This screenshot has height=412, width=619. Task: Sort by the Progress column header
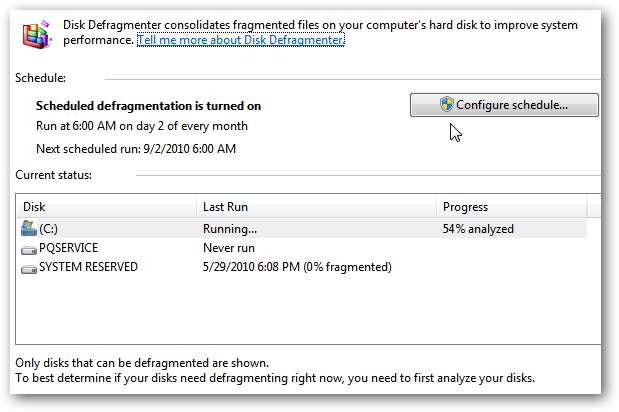tap(510, 207)
